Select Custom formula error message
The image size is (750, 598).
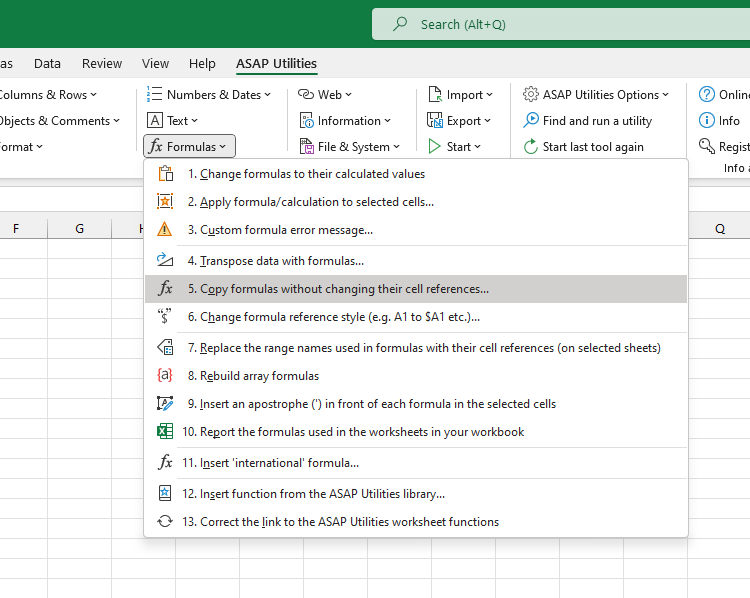[416, 230]
